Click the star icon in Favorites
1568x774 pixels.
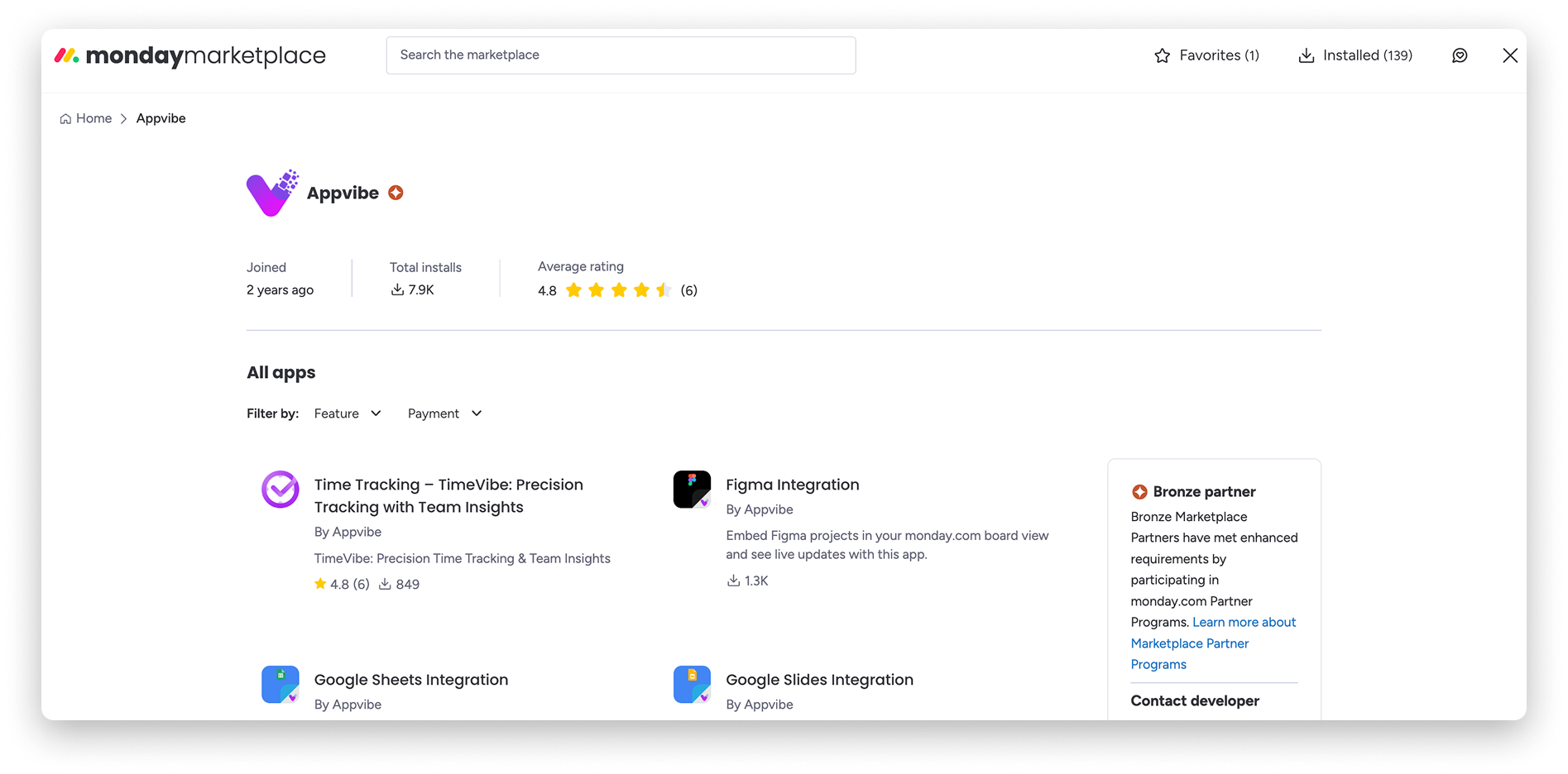1163,55
